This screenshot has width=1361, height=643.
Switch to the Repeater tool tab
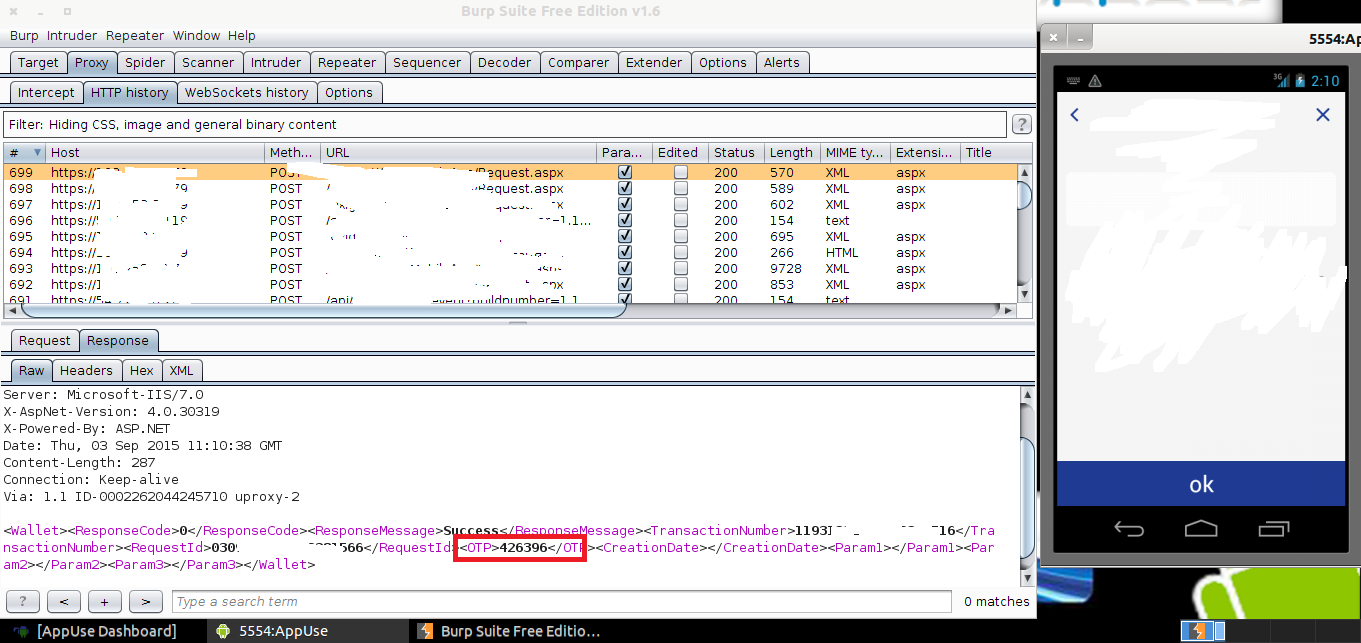click(x=347, y=62)
